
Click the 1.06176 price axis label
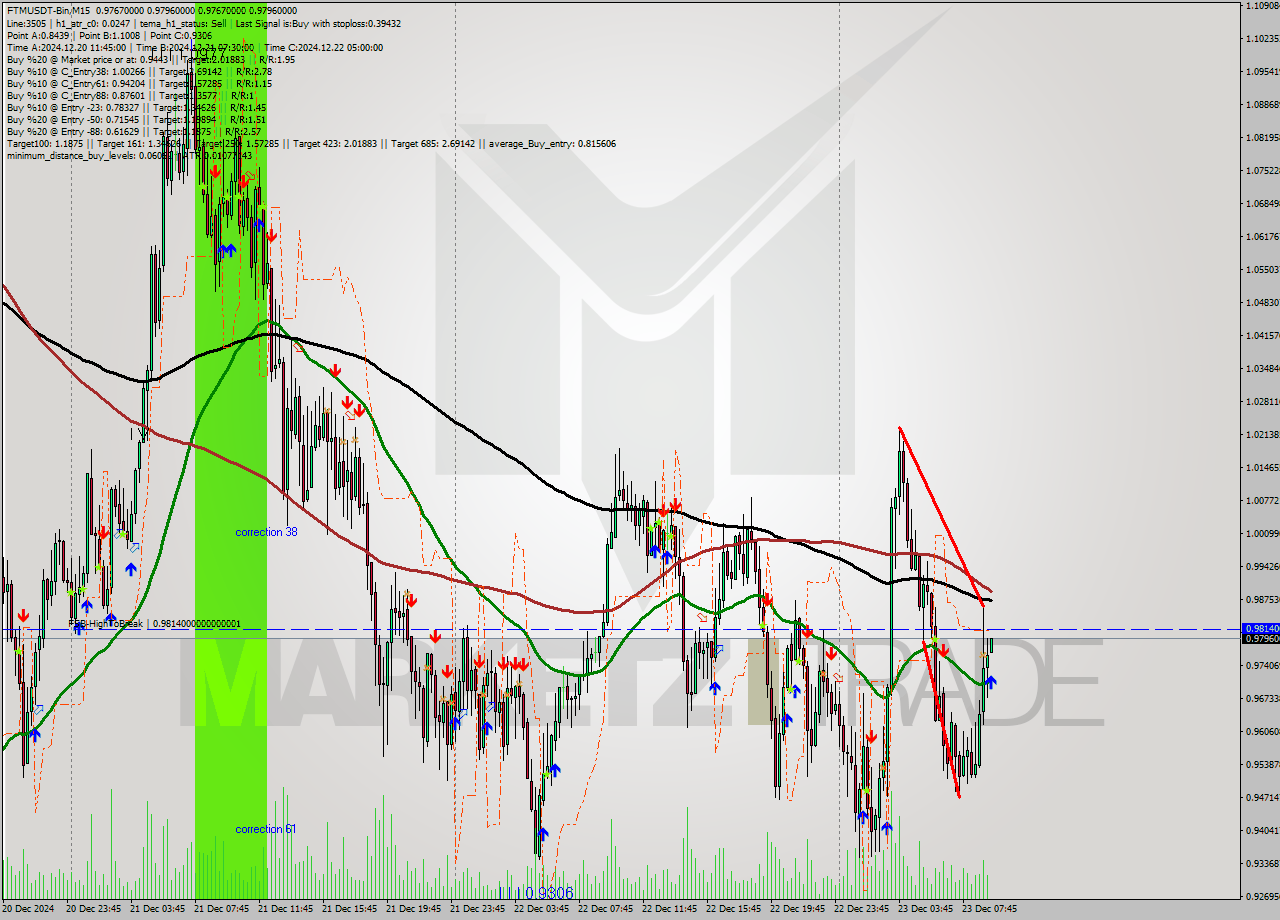coord(1262,236)
